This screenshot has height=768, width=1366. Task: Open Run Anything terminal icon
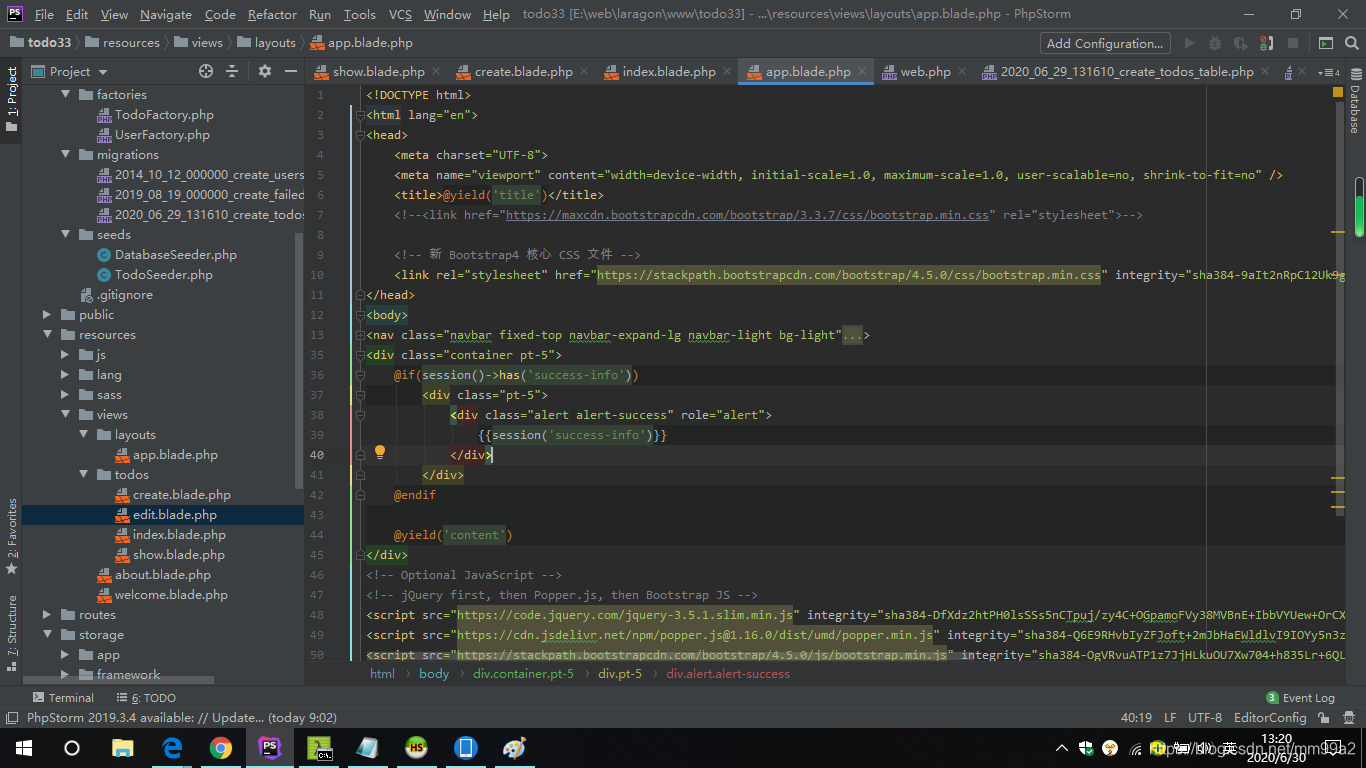point(1325,43)
